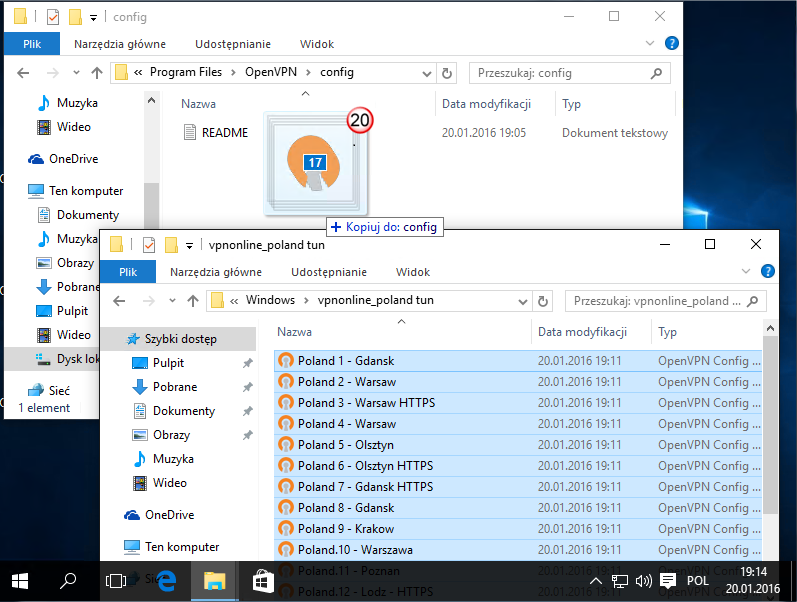Select Poland 3 - Warsaw HTTPS OpenVPN icon
This screenshot has width=797, height=602.
pos(286,402)
